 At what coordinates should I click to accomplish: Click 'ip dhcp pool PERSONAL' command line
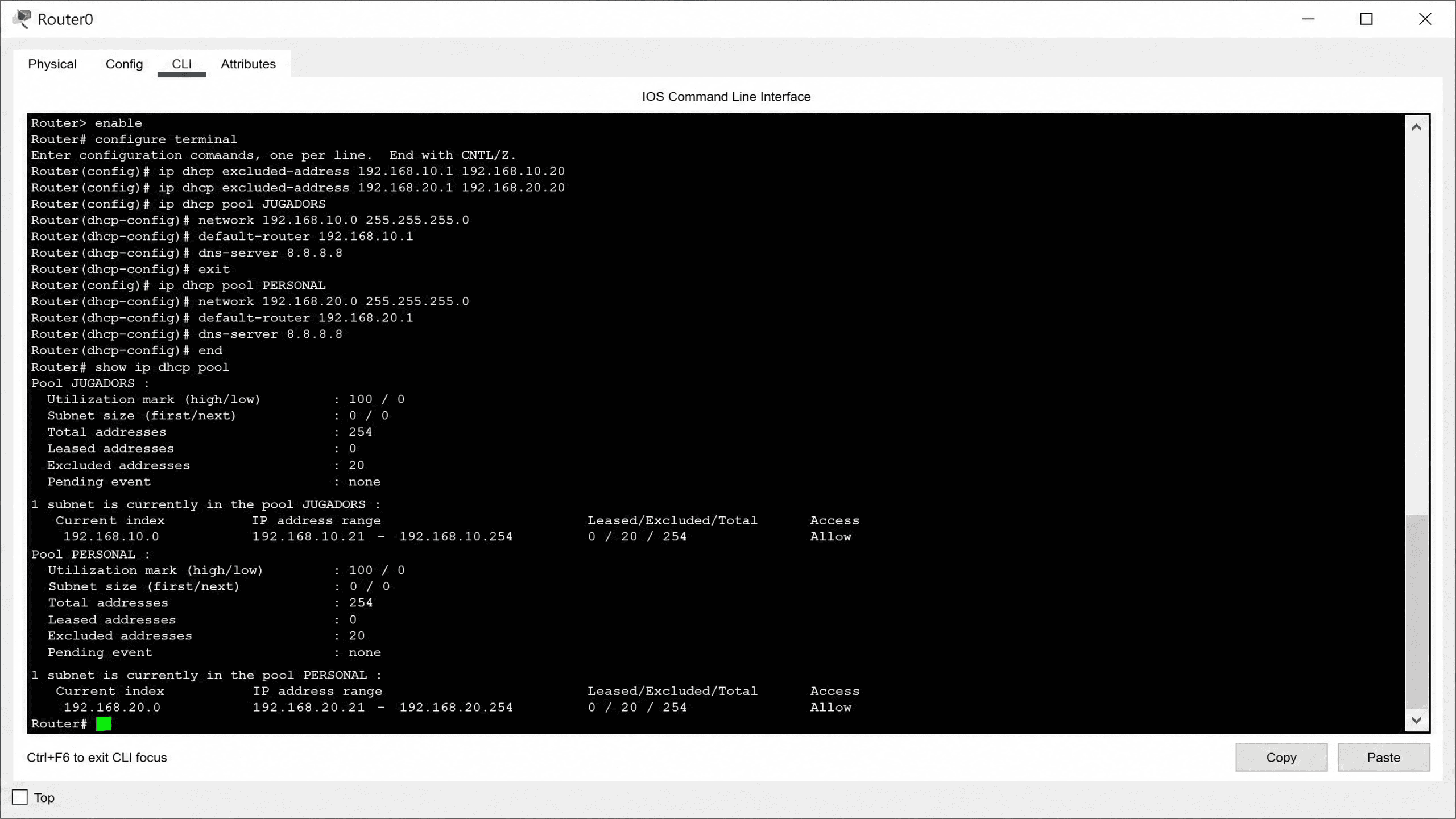[179, 285]
